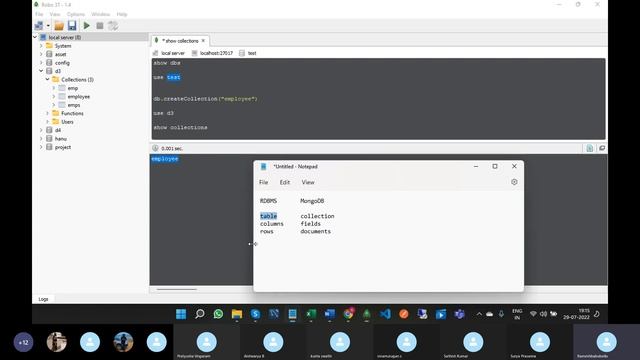This screenshot has height=360, width=640.
Task: Click the Stop execution toolbar icon
Action: (x=100, y=26)
